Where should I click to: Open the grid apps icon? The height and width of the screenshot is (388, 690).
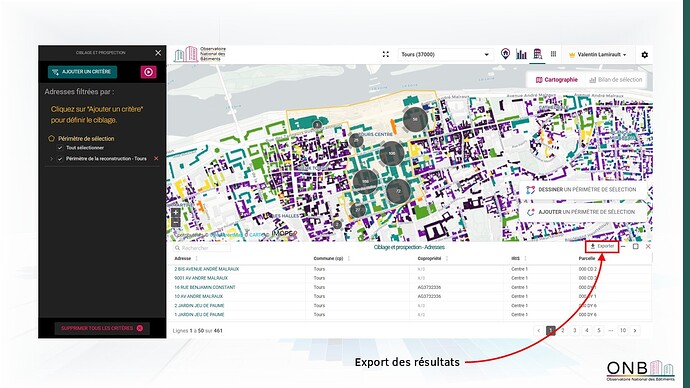553,54
